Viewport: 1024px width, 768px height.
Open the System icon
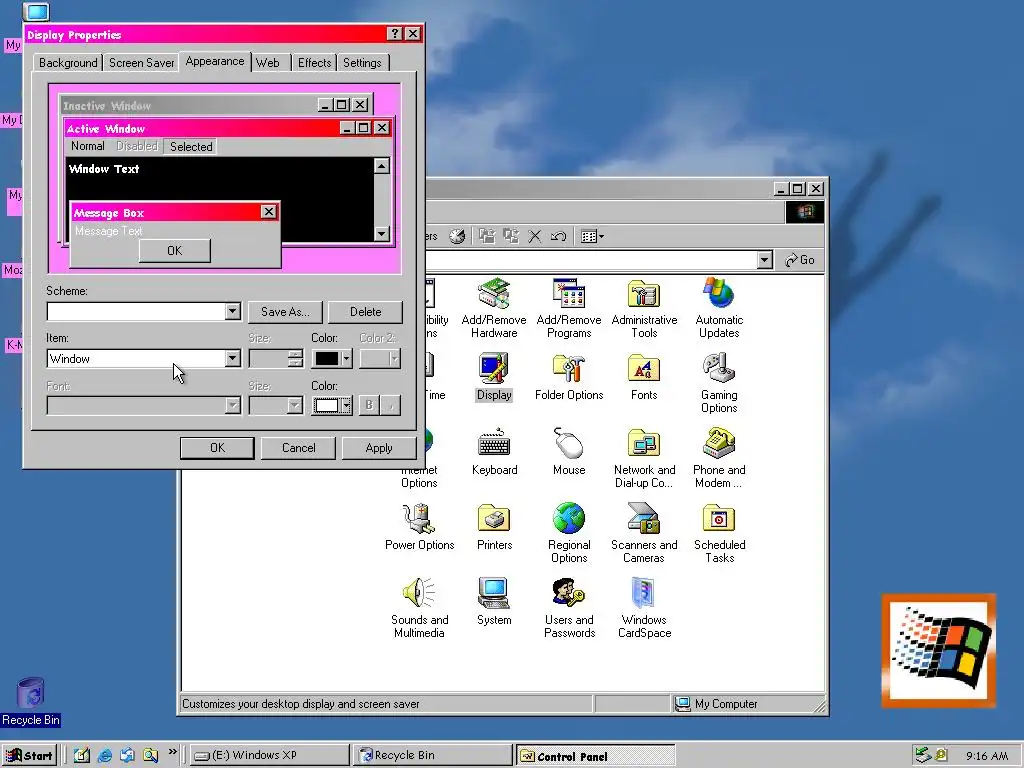(x=494, y=601)
